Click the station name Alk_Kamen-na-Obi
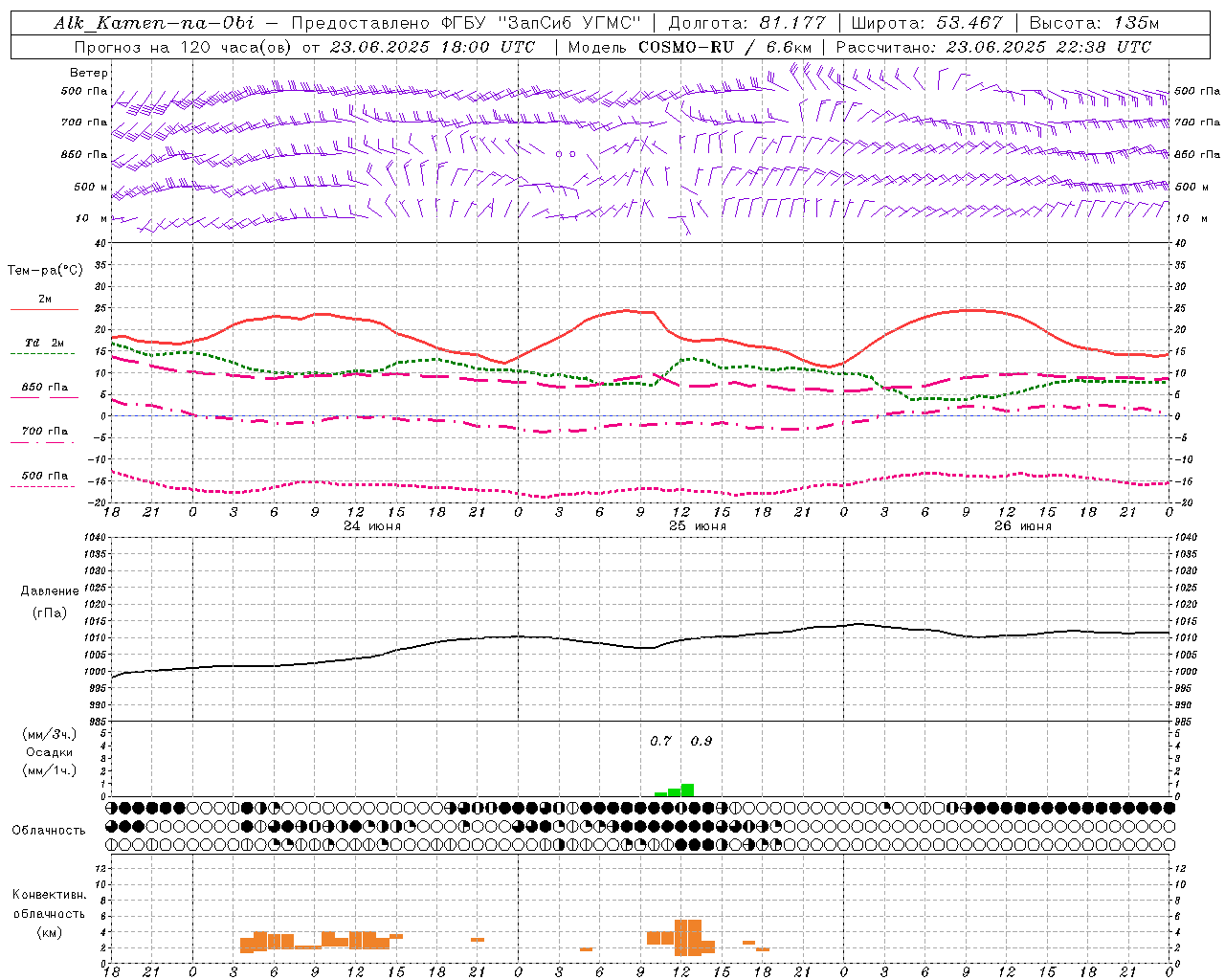 click(x=154, y=23)
